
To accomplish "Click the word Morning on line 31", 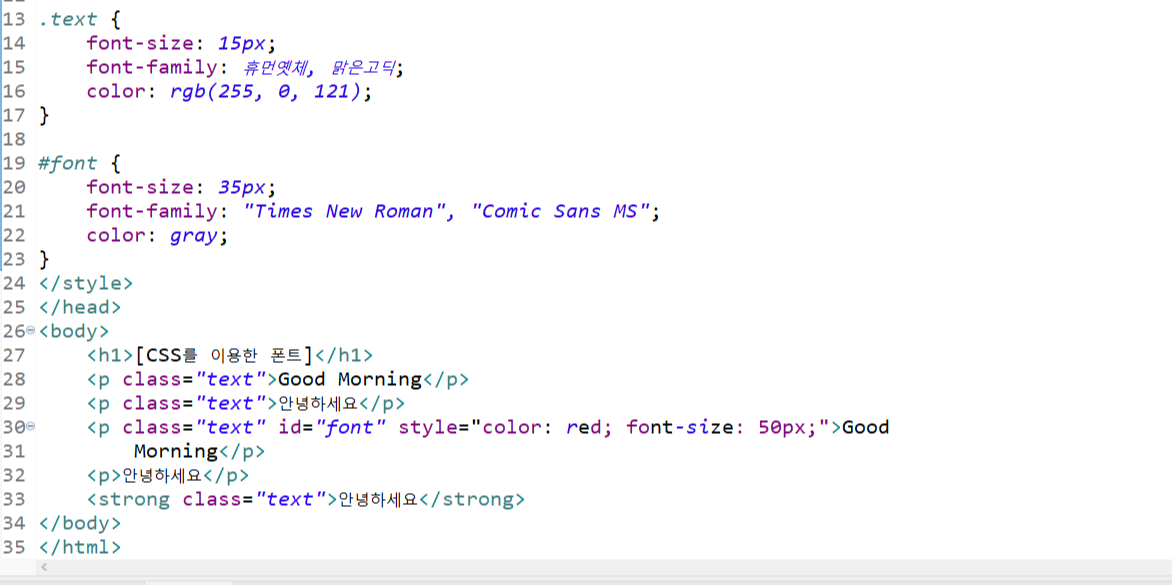I will tap(176, 451).
